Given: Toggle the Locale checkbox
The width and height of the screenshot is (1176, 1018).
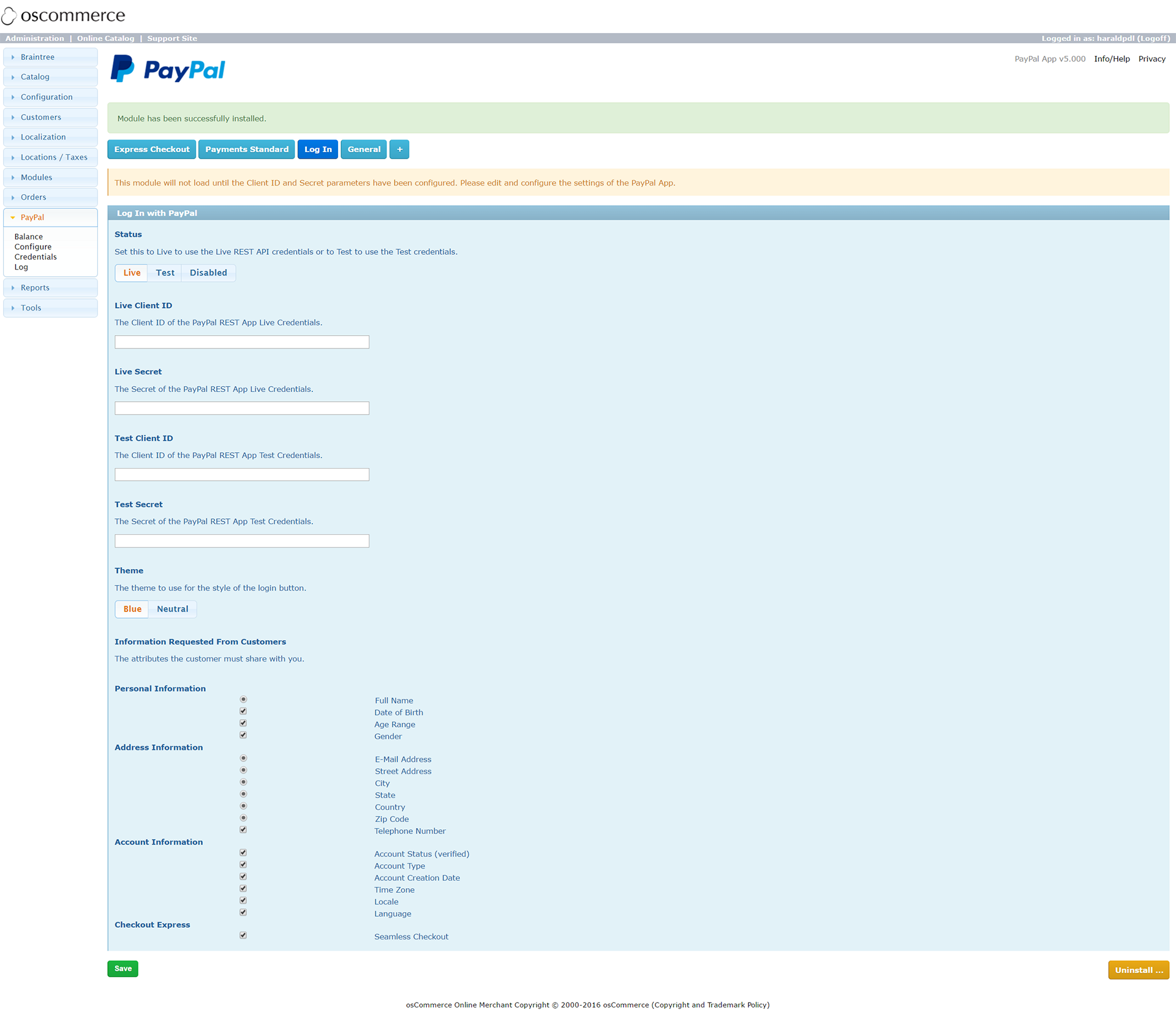Looking at the screenshot, I should click(x=243, y=900).
